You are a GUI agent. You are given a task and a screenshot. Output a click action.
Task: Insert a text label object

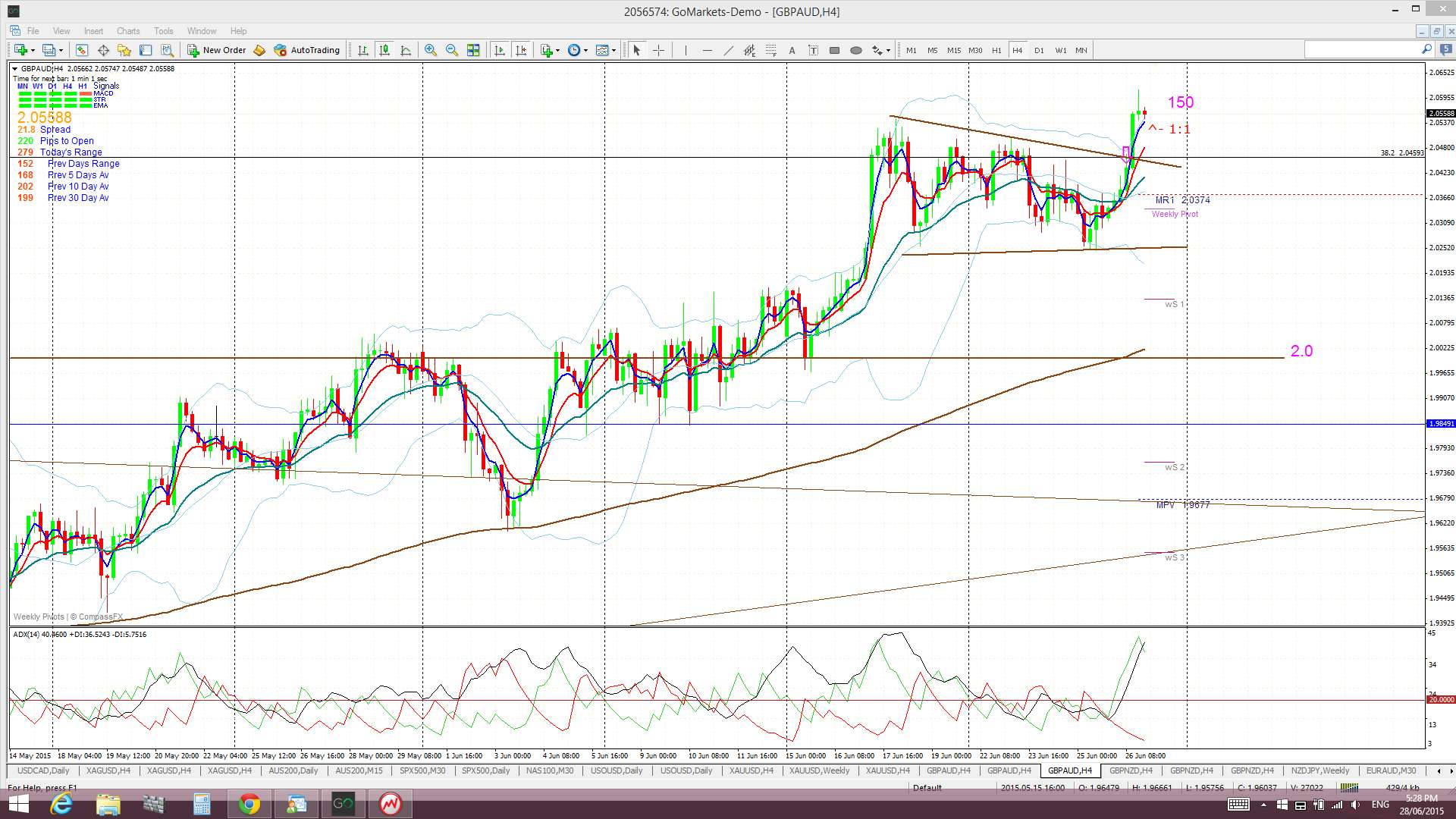813,50
